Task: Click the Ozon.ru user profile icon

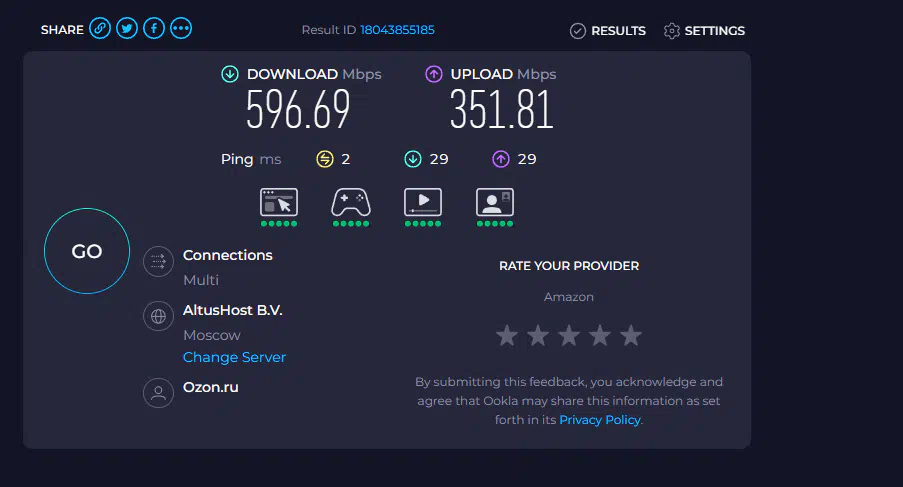Action: tap(158, 393)
